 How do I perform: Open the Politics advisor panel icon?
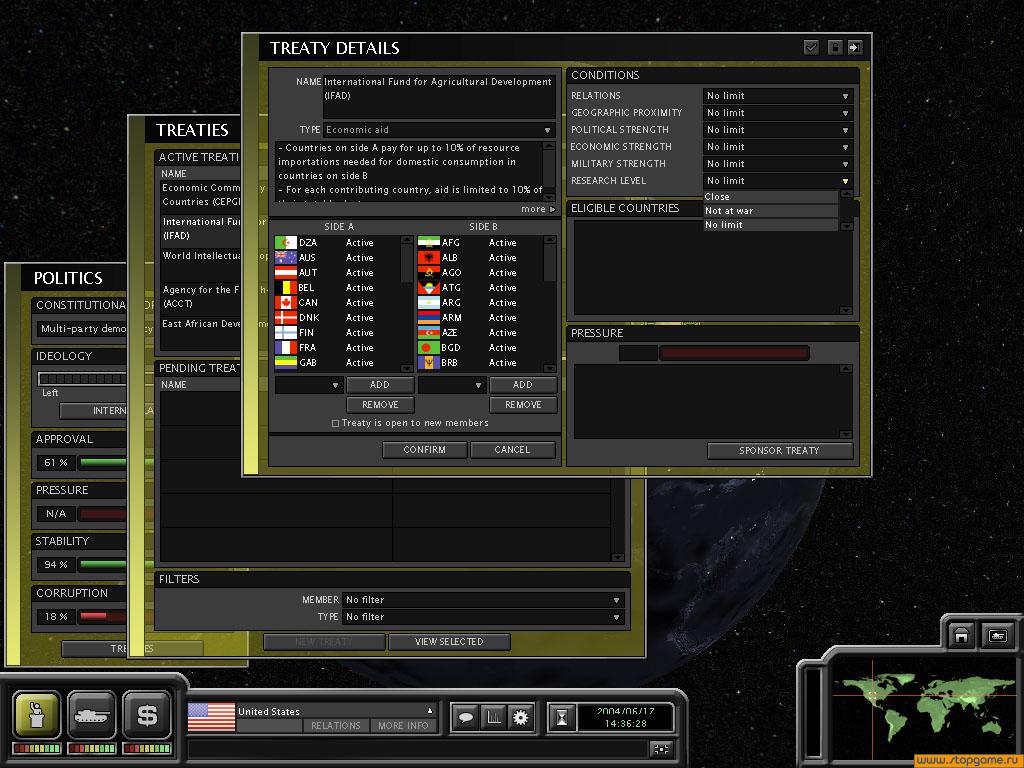pyautogui.click(x=37, y=715)
